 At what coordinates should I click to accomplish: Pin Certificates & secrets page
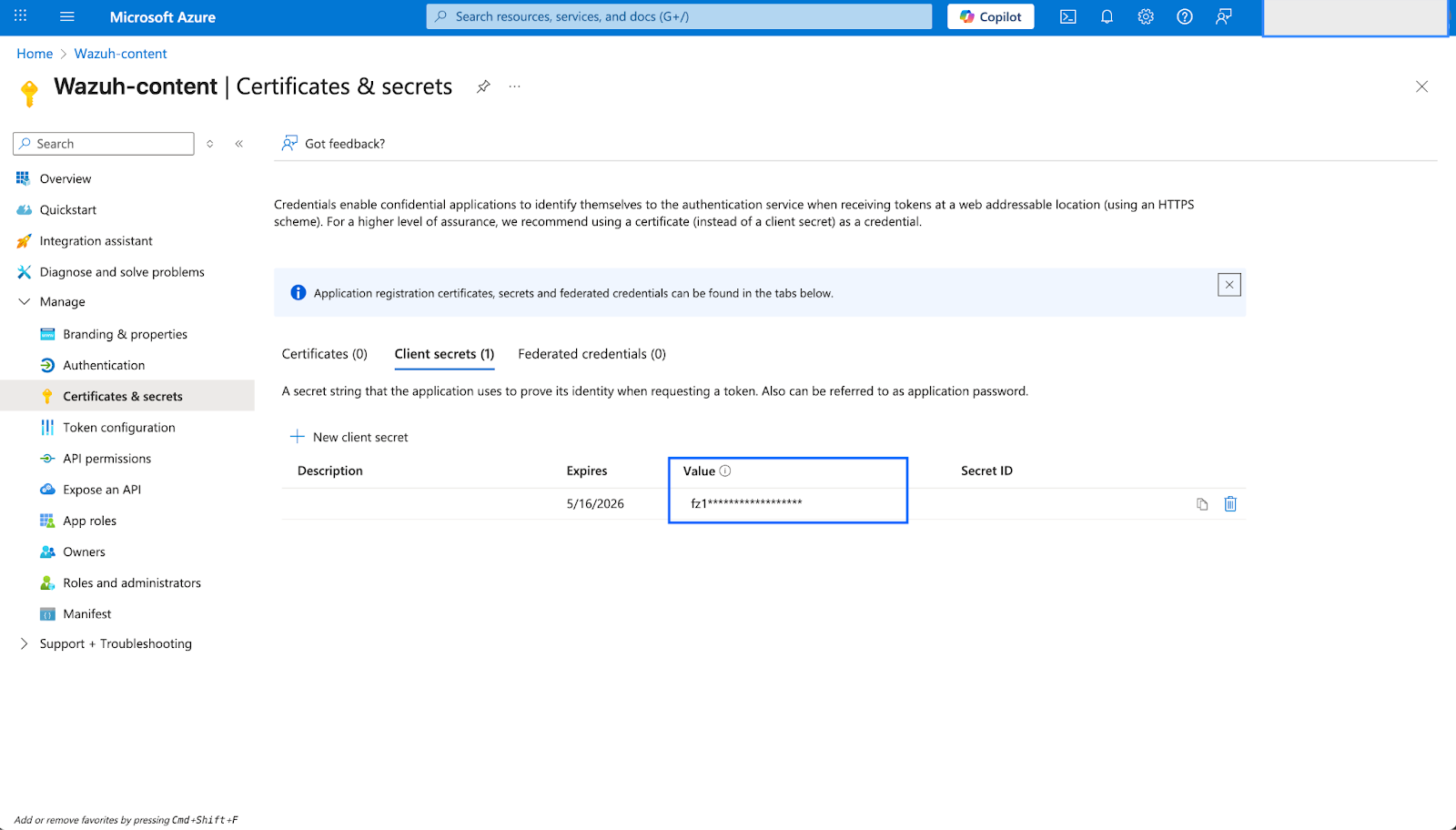click(483, 86)
